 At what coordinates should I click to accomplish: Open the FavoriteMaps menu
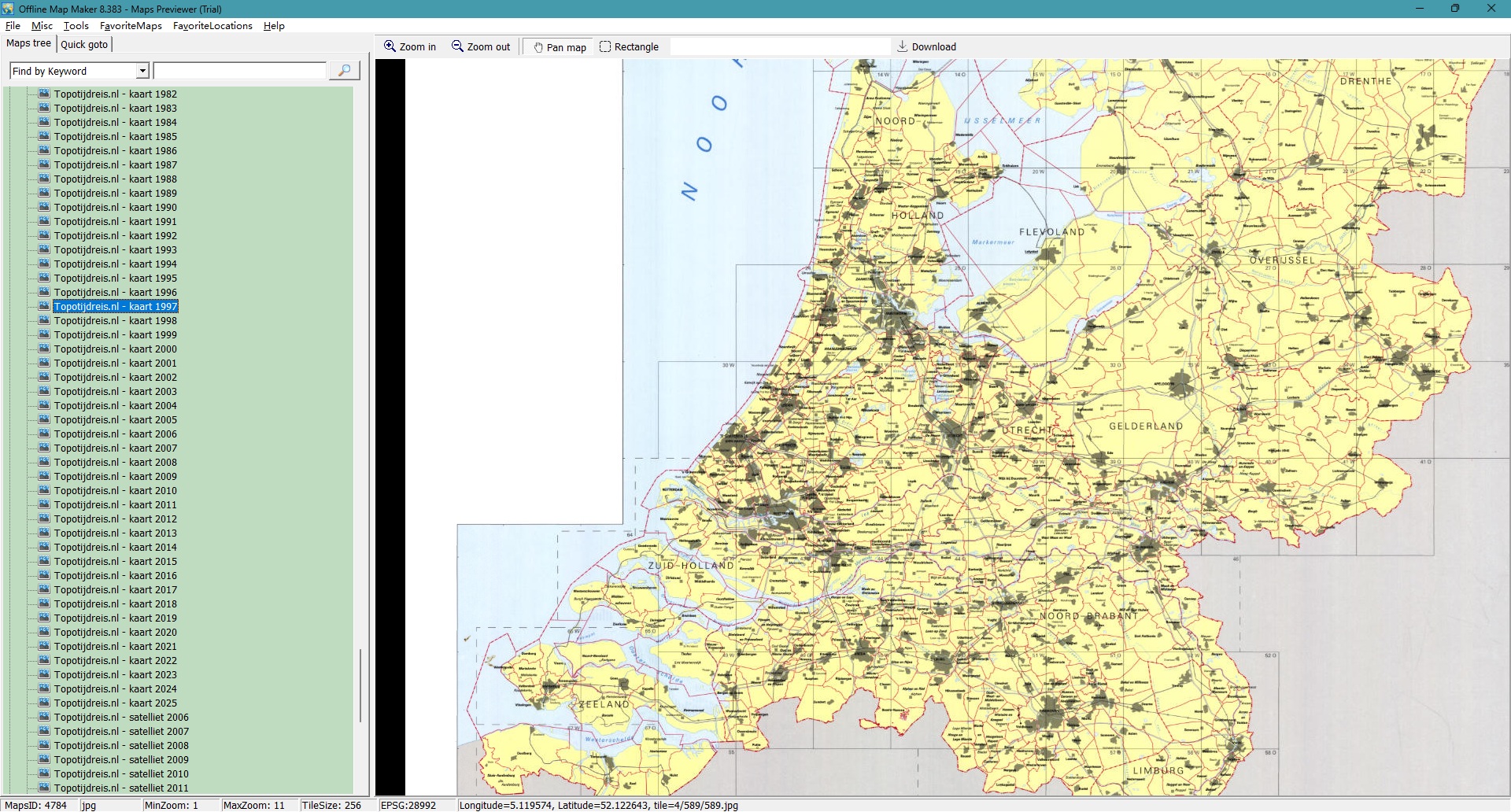tap(131, 26)
